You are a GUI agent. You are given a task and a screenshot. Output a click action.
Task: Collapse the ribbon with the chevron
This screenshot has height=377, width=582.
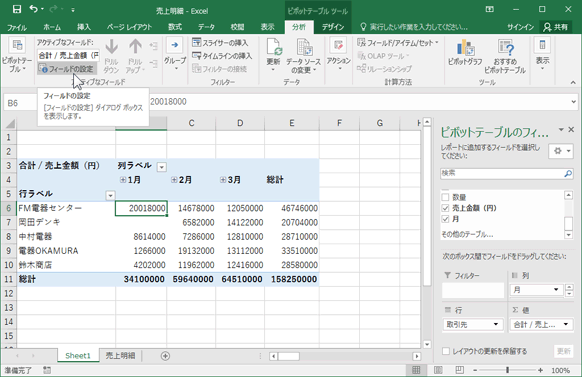573,82
